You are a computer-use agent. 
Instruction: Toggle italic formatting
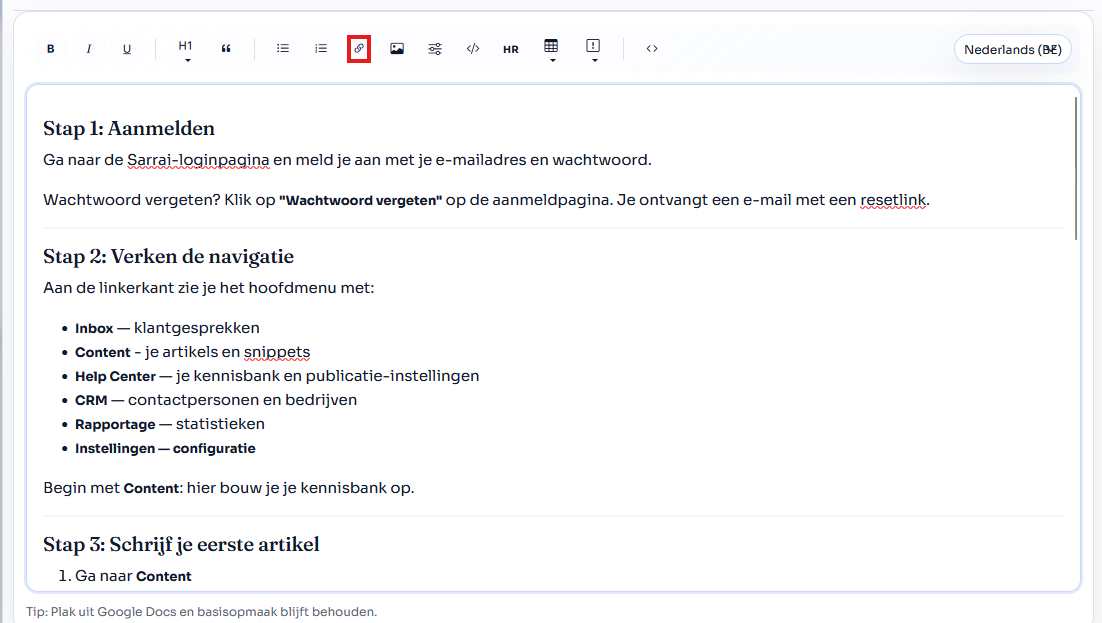(x=88, y=47)
